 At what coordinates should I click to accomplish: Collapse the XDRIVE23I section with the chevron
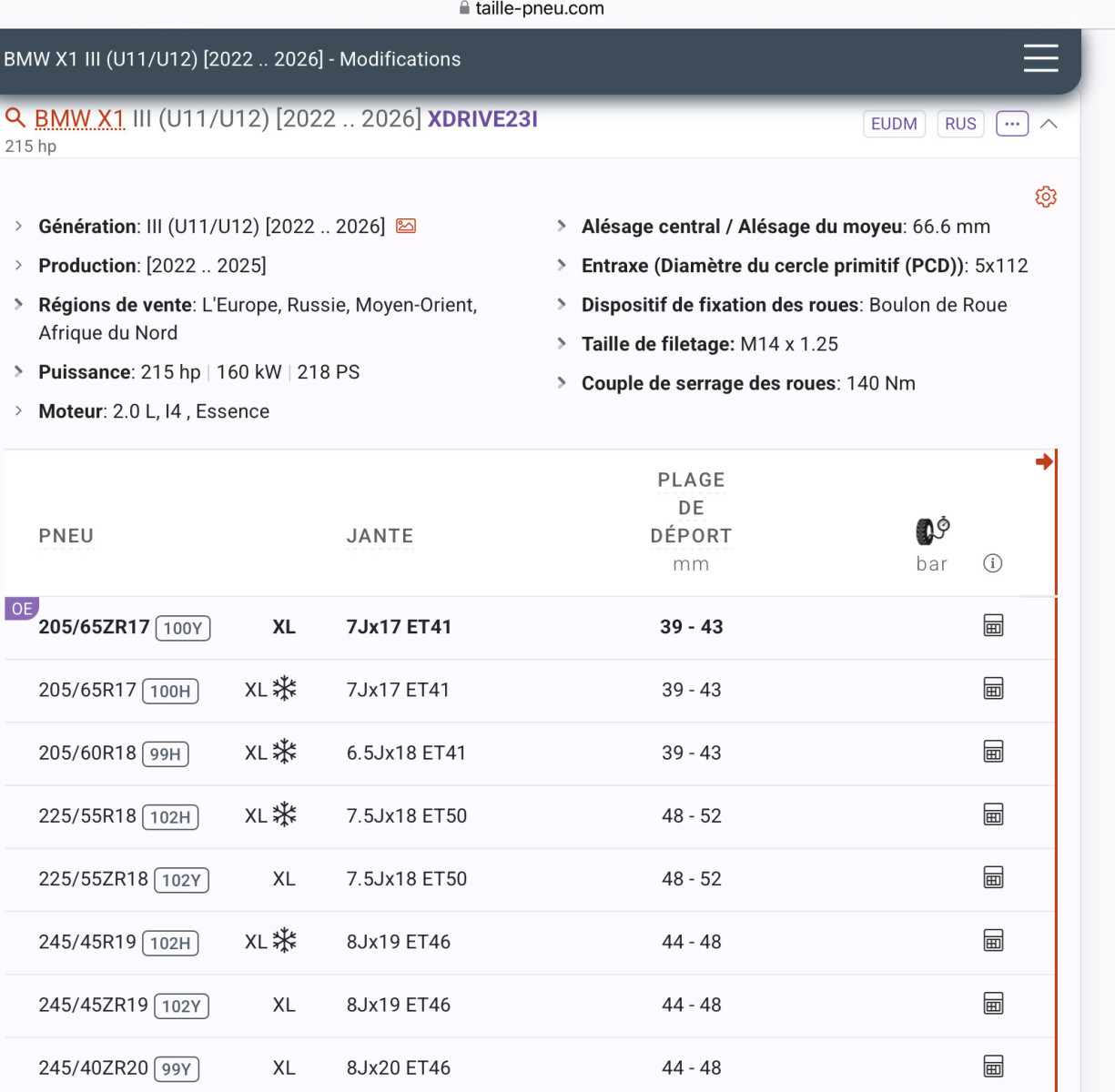click(x=1049, y=124)
